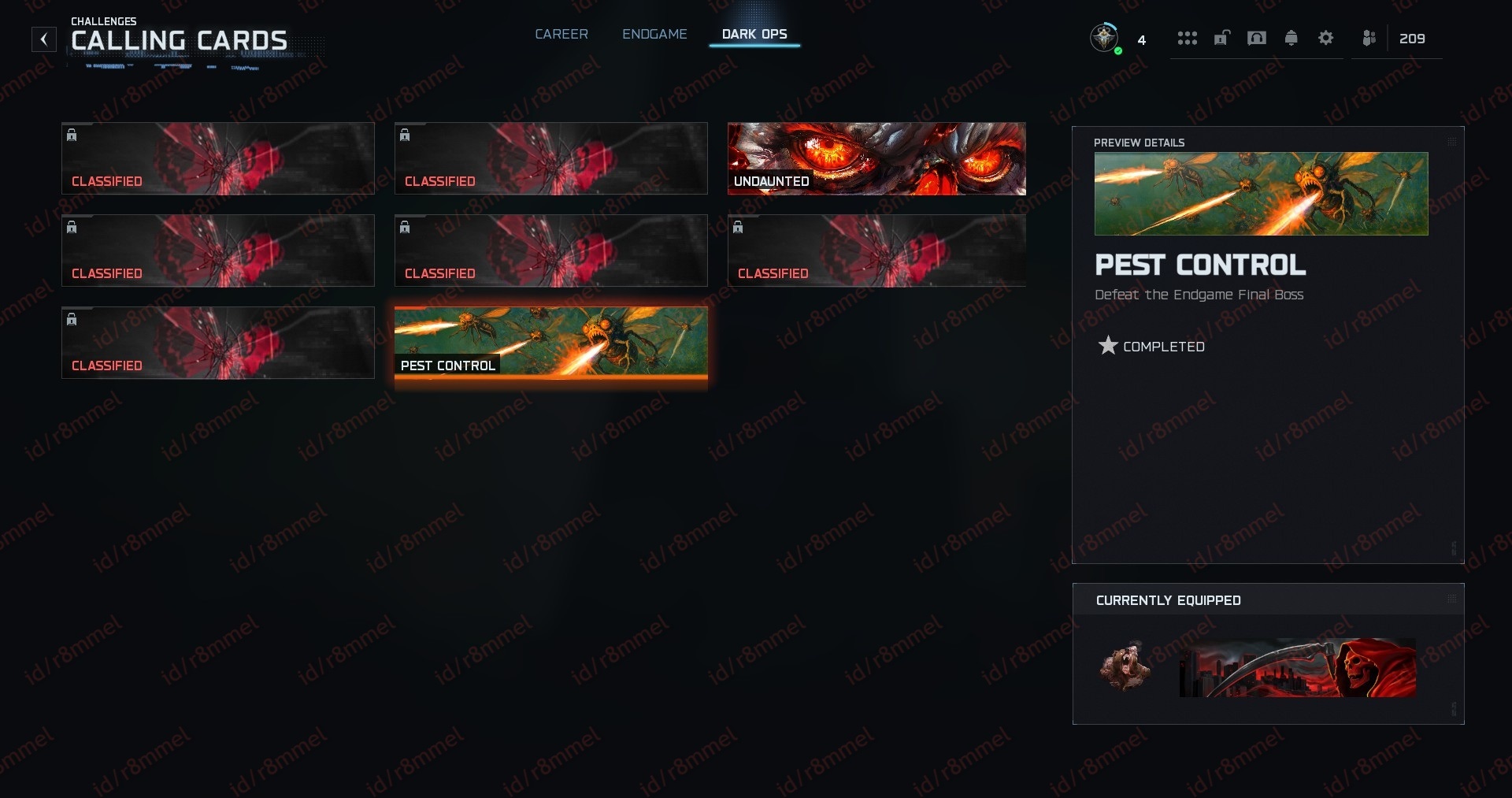1512x798 pixels.
Task: Open the headset voice chat icon
Action: point(1257,38)
